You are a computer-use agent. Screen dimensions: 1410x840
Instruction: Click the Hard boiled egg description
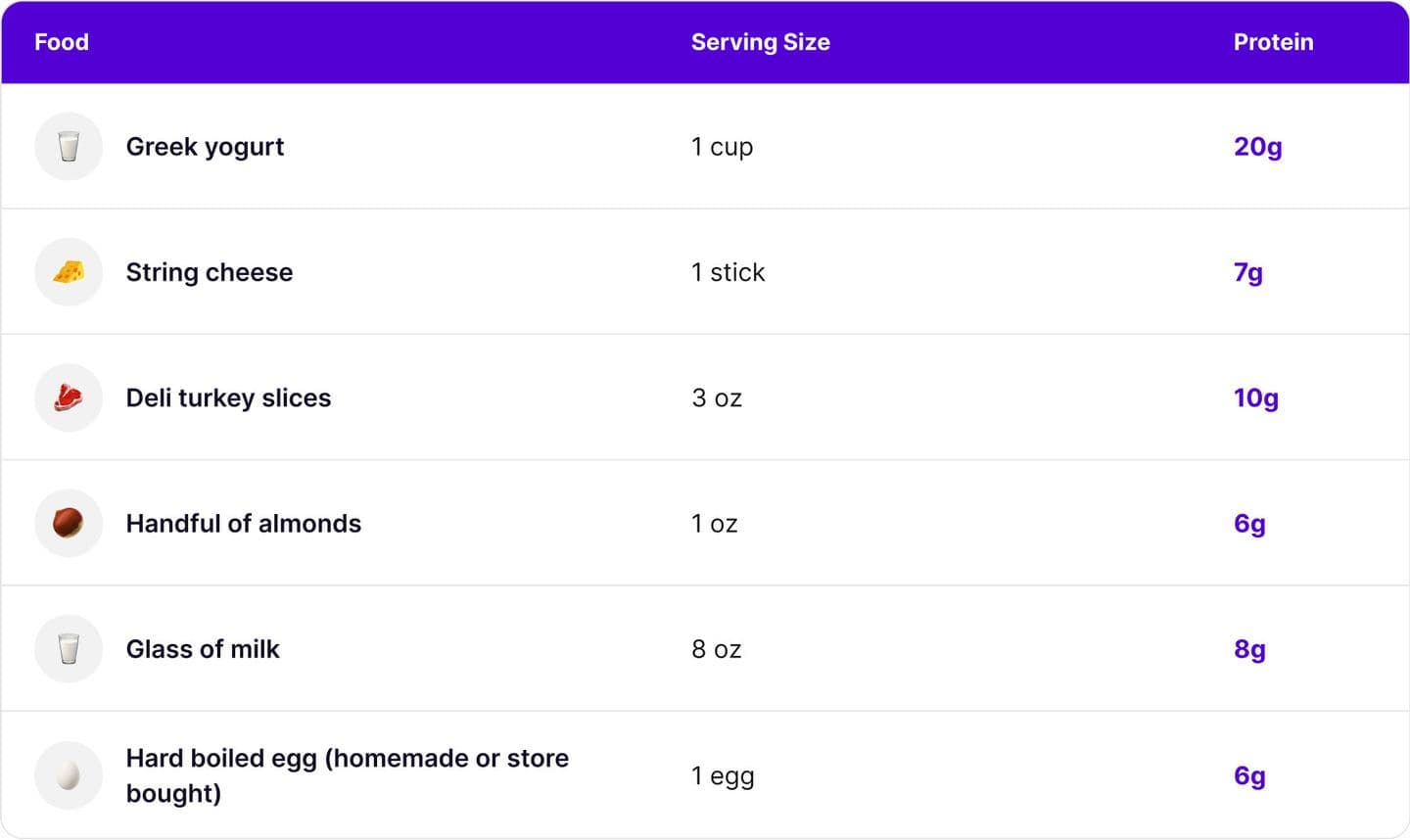[348, 775]
